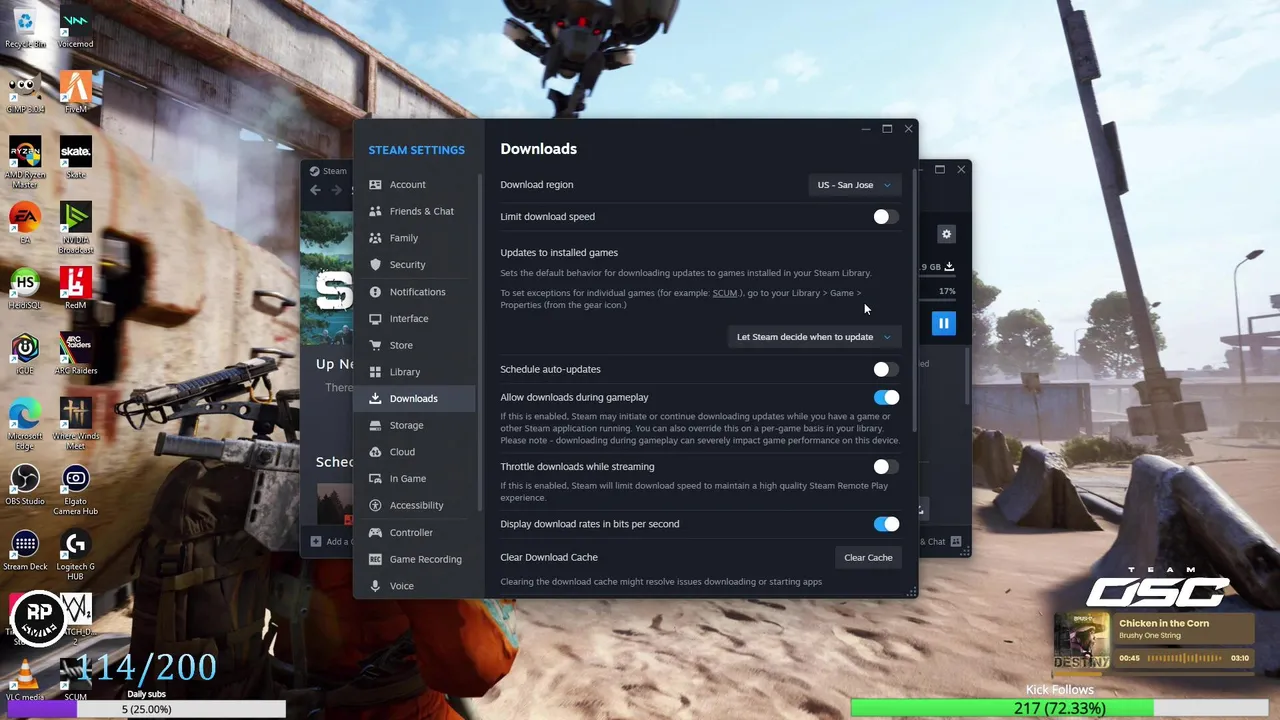Click the Game Recording REC icon
This screenshot has height=720, width=1280.
tap(375, 559)
